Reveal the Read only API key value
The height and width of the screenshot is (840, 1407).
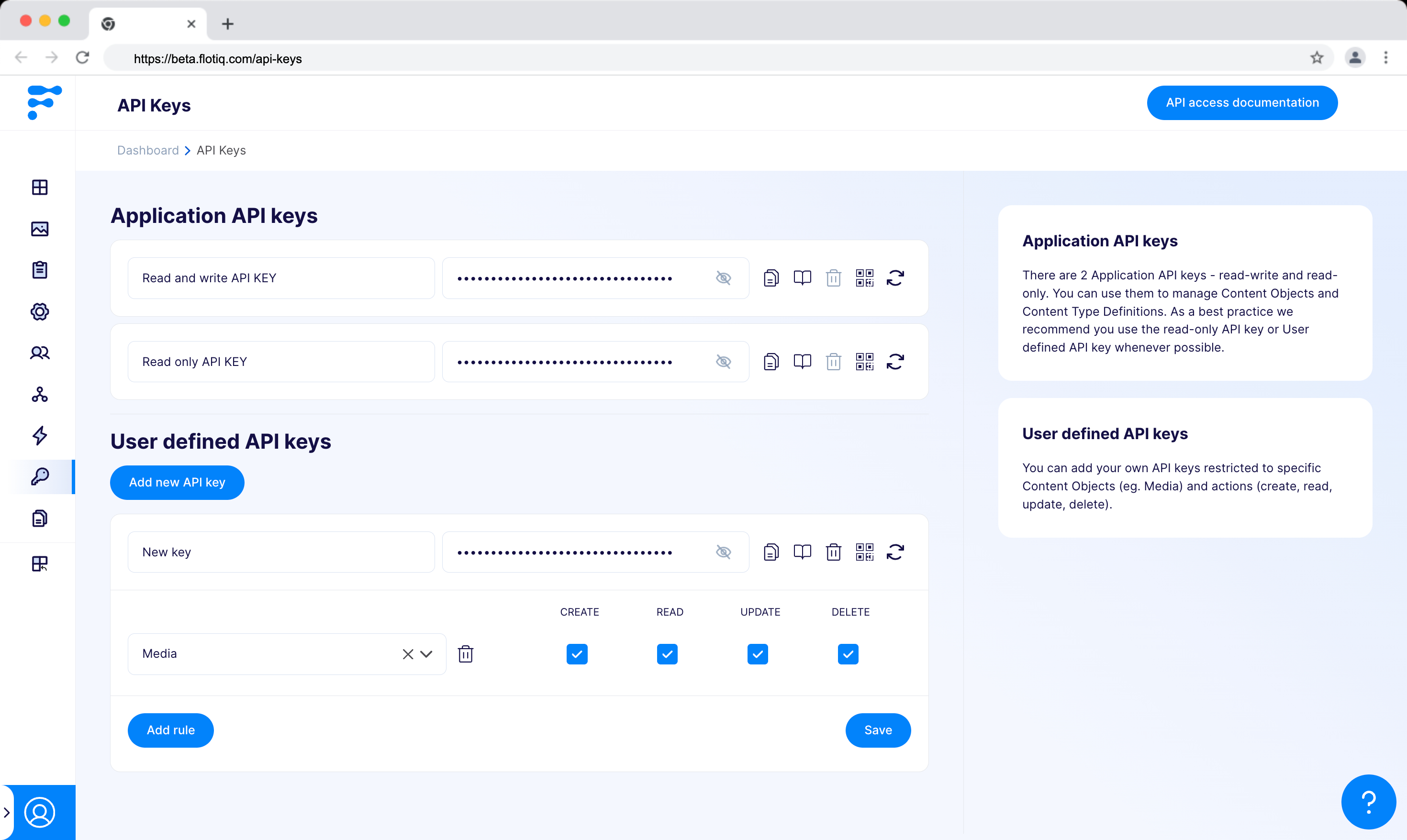pyautogui.click(x=723, y=361)
